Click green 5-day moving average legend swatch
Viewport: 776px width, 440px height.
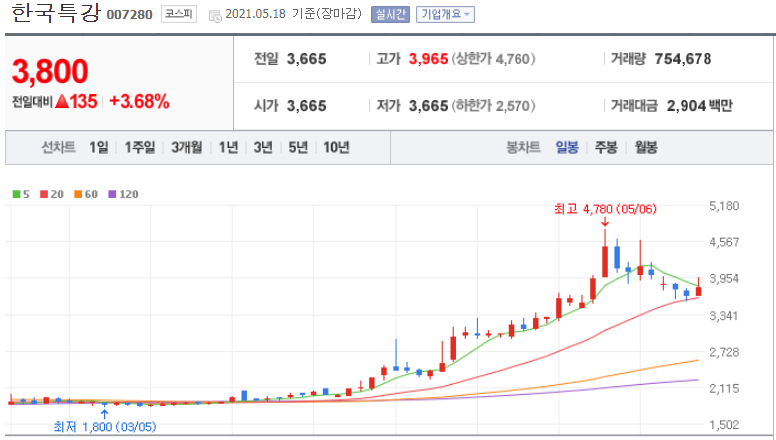[16, 194]
